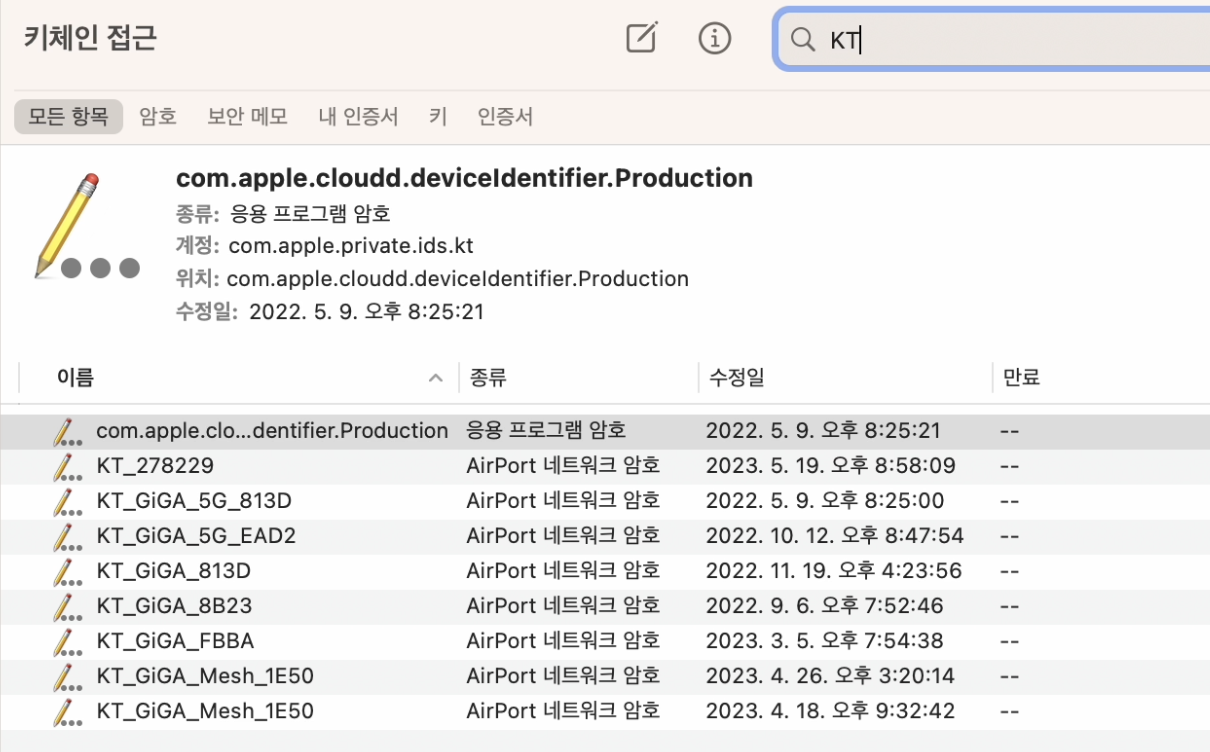Select the com.apple.clo...dentifier.Production row
Screen dimensions: 1210x752
[605, 431]
